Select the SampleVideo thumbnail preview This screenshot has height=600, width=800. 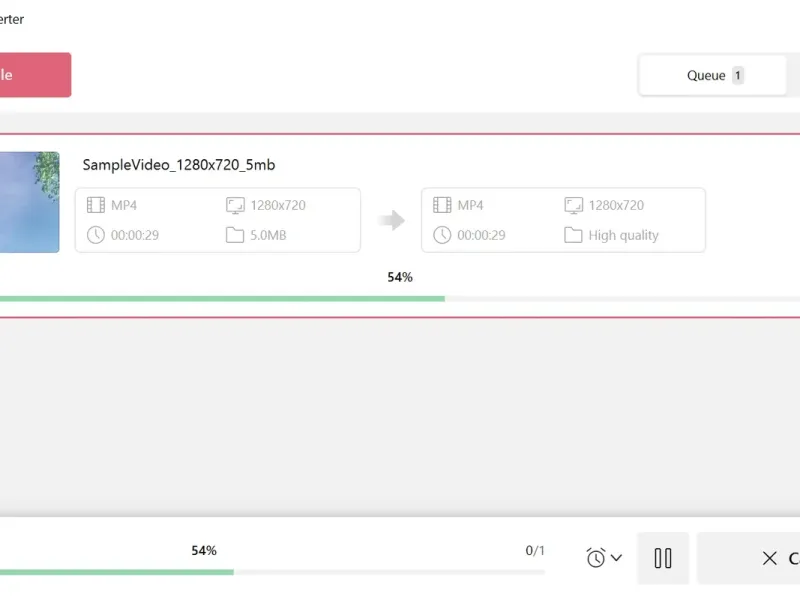(30, 202)
